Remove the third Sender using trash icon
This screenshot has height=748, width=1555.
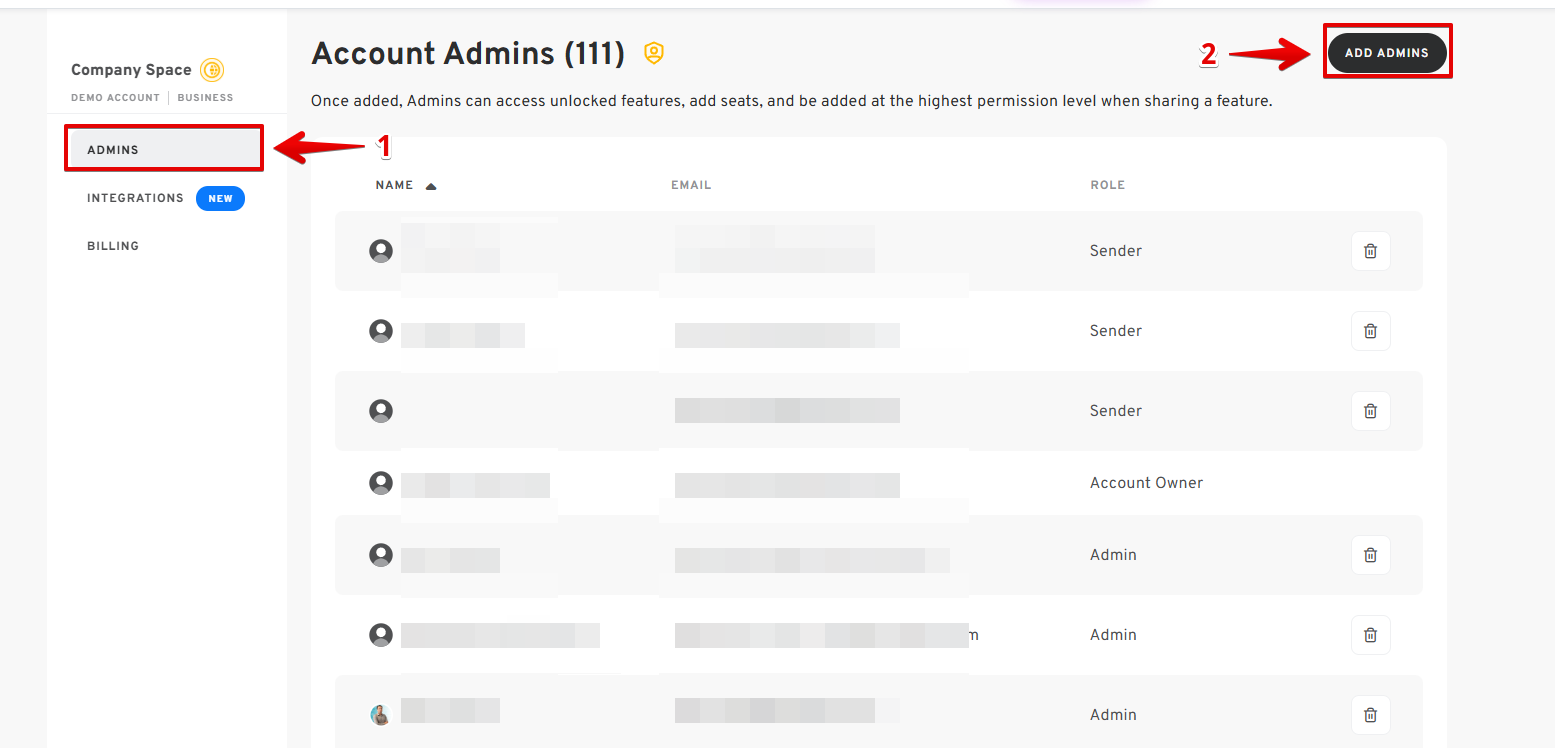pos(1370,411)
